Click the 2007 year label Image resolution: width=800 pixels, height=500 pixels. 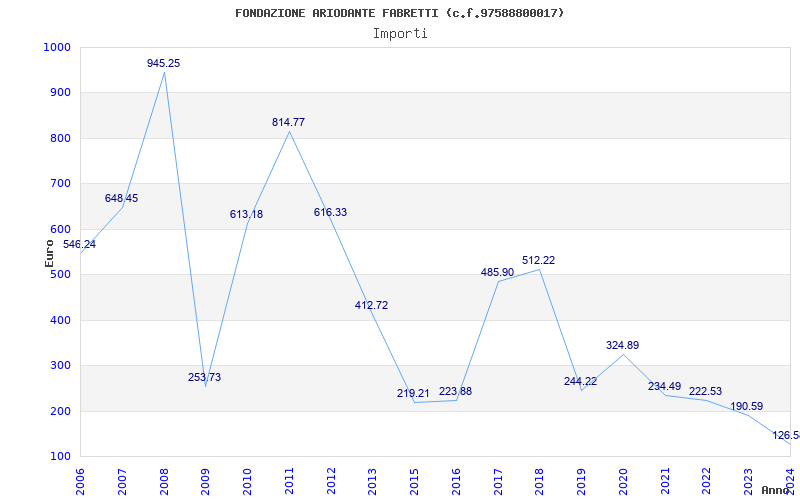[122, 481]
